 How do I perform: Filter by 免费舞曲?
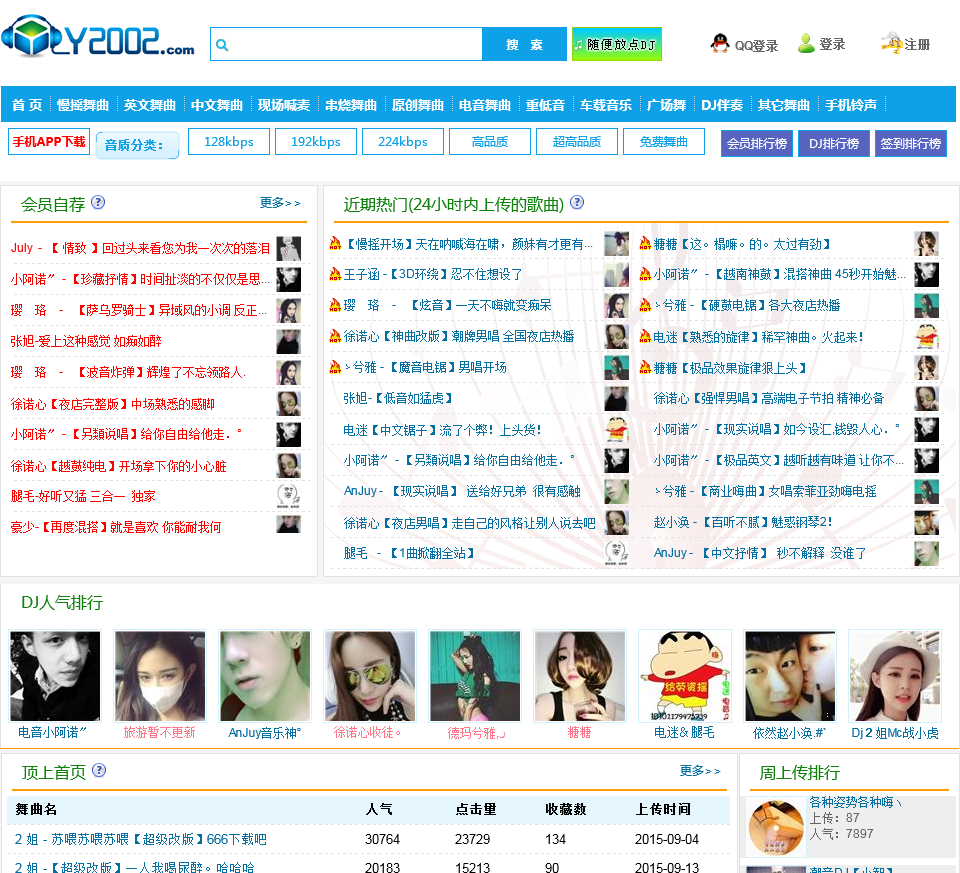[664, 142]
